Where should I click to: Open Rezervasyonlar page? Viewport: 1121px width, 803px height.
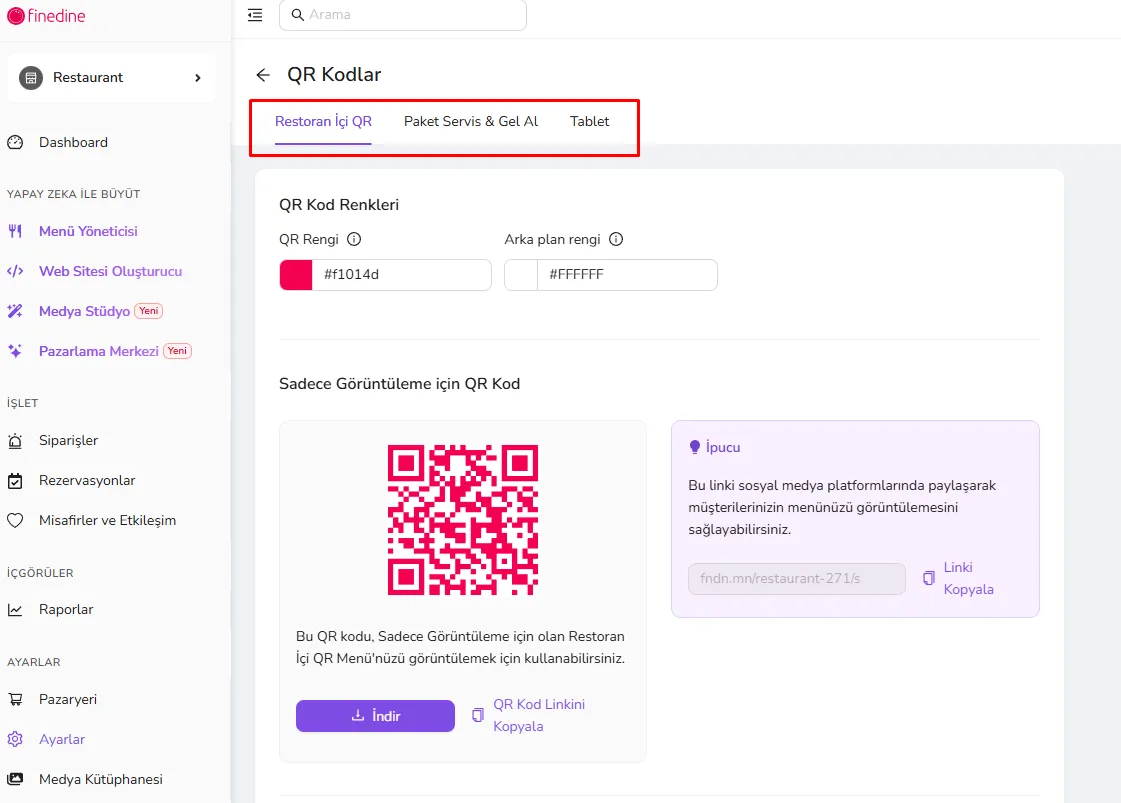87,481
